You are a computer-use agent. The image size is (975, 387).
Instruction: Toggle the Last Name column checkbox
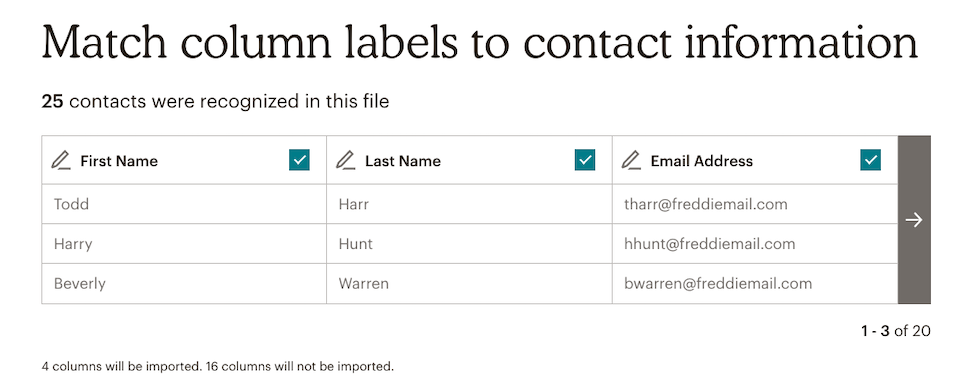585,160
